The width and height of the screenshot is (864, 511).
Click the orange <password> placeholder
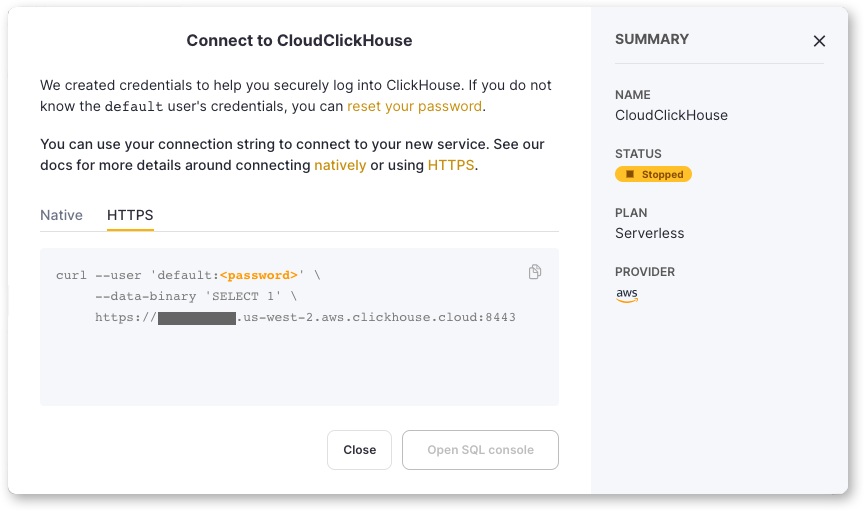[x=259, y=275]
